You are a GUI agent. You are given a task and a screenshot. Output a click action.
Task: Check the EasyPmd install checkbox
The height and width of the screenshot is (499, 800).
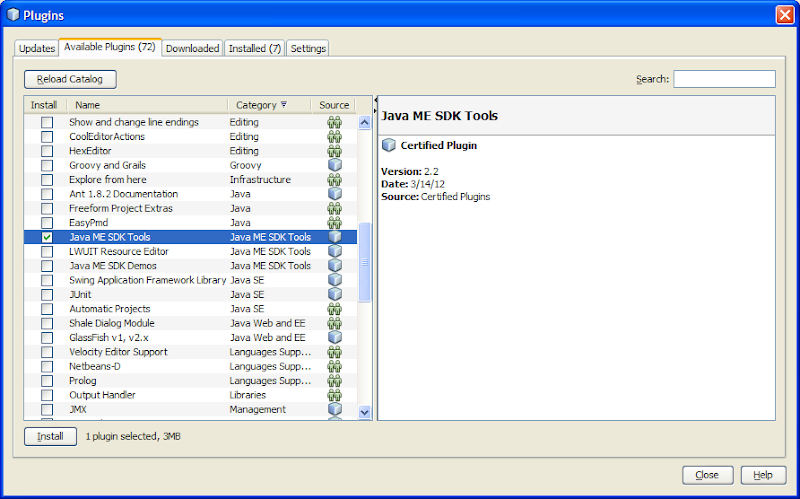(x=47, y=223)
